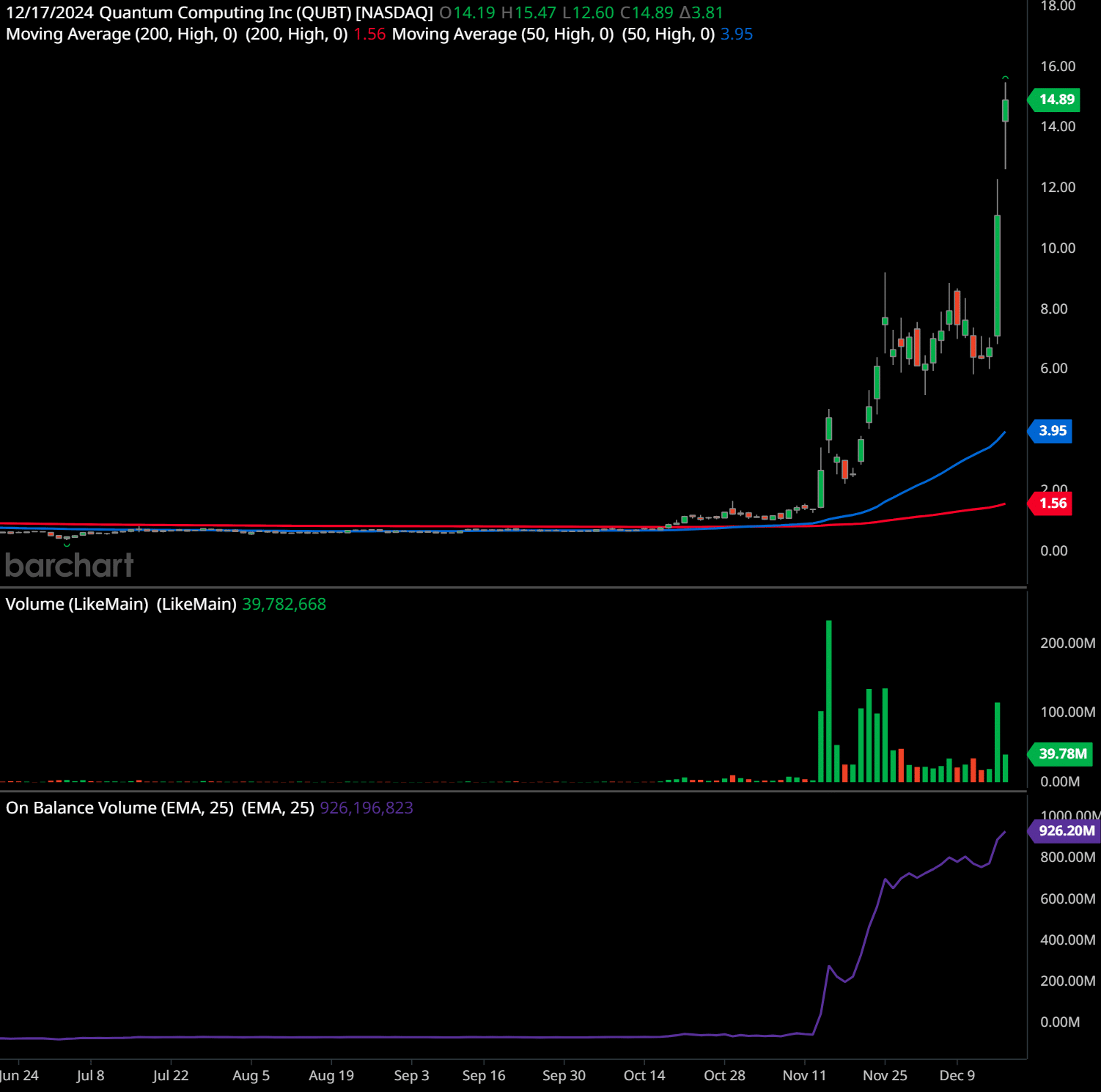
Task: Click the green 14.89 price tag on axis
Action: (1054, 100)
